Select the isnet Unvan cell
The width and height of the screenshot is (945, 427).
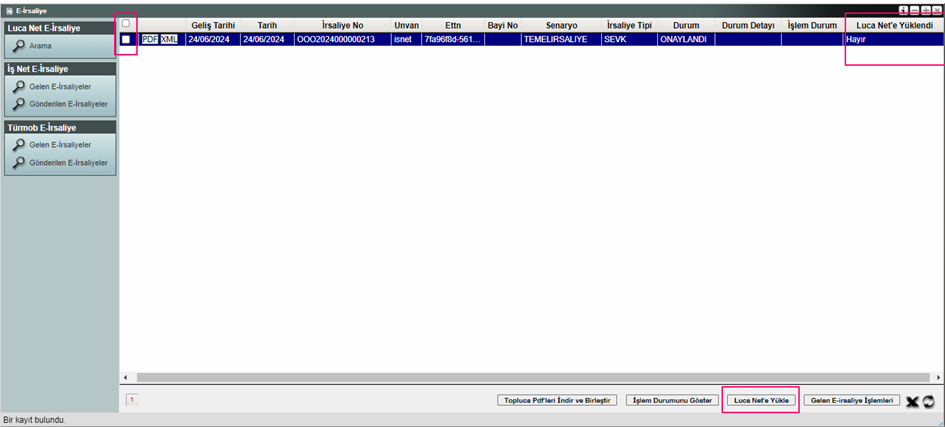coord(406,40)
